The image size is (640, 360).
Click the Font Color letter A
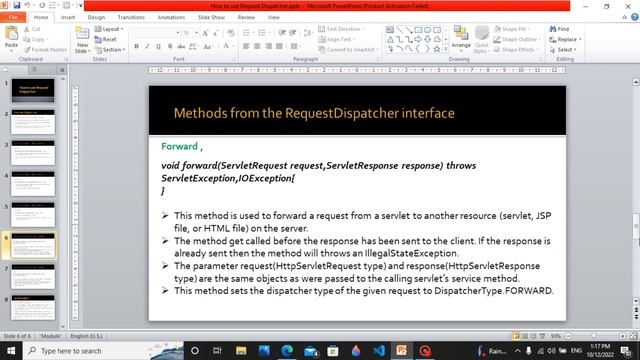pos(226,46)
